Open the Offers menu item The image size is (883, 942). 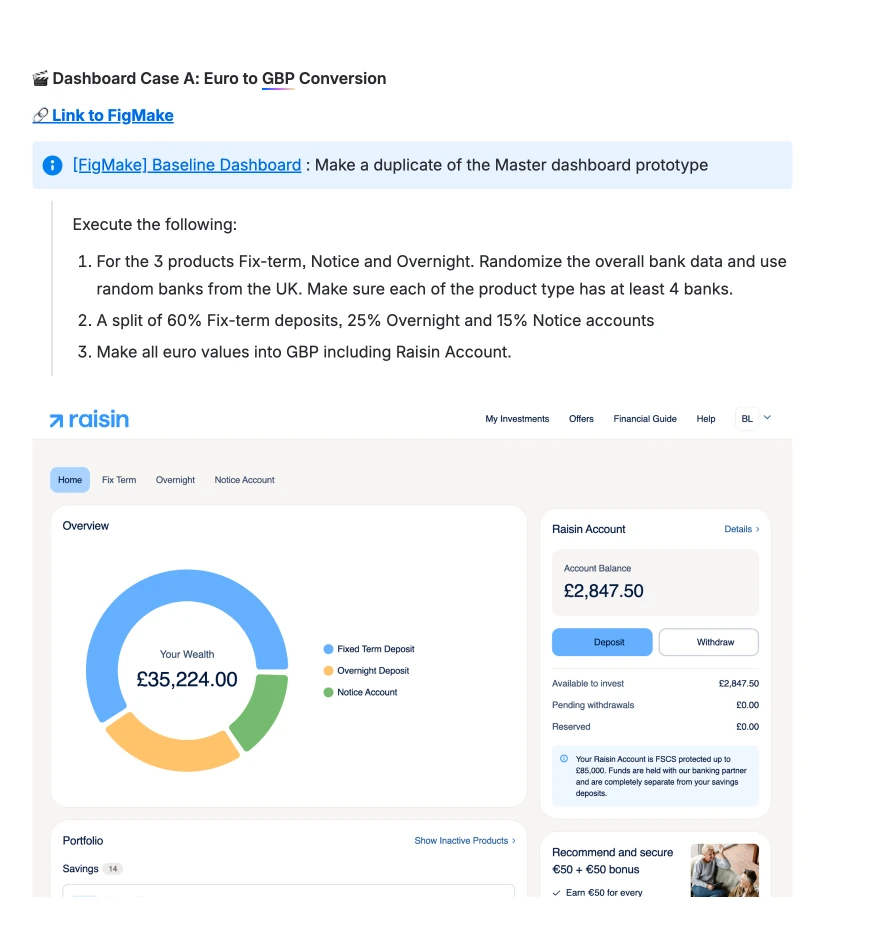pyautogui.click(x=581, y=419)
